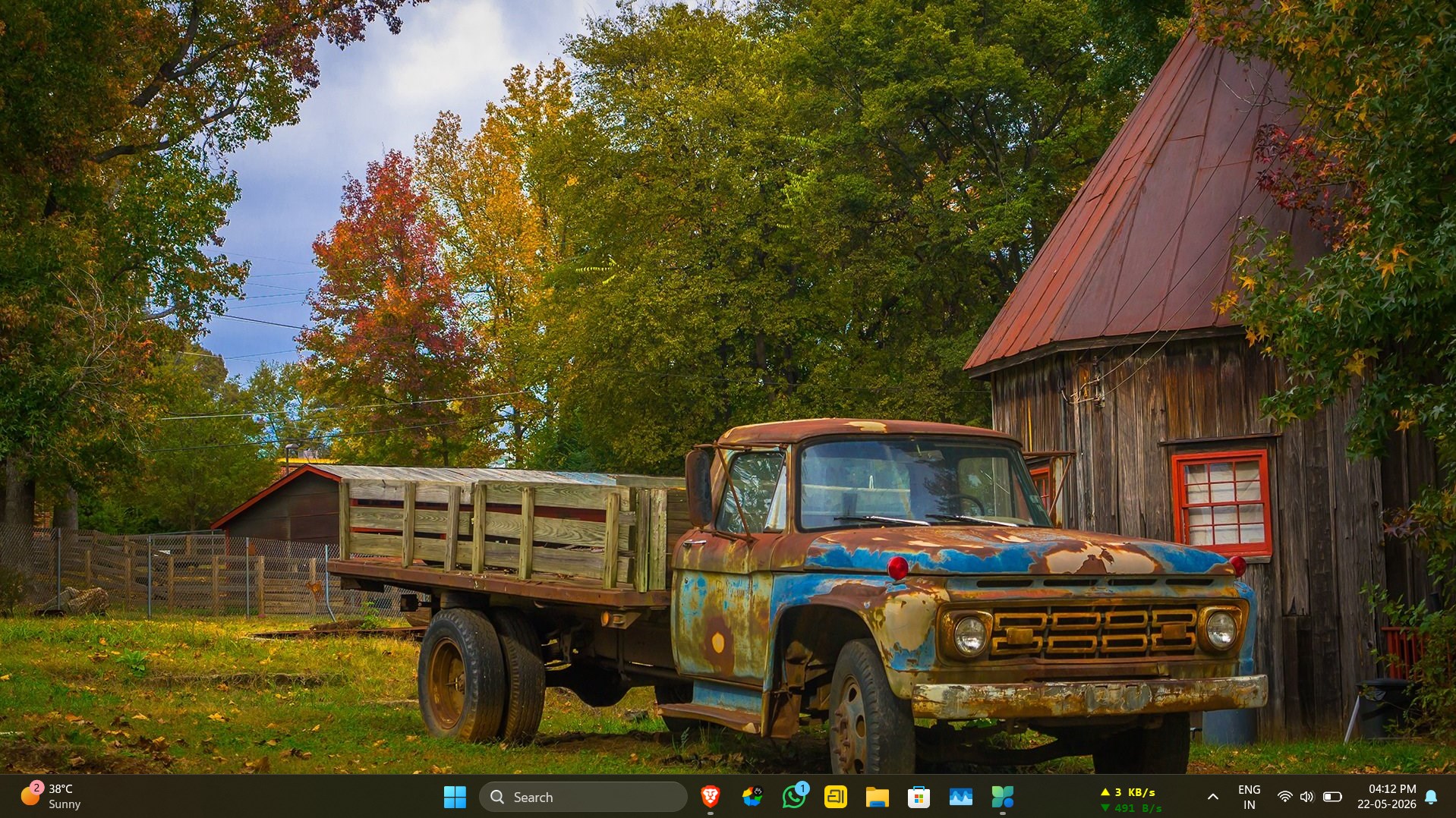The width and height of the screenshot is (1456, 818).
Task: Check battery status icon
Action: (1332, 797)
